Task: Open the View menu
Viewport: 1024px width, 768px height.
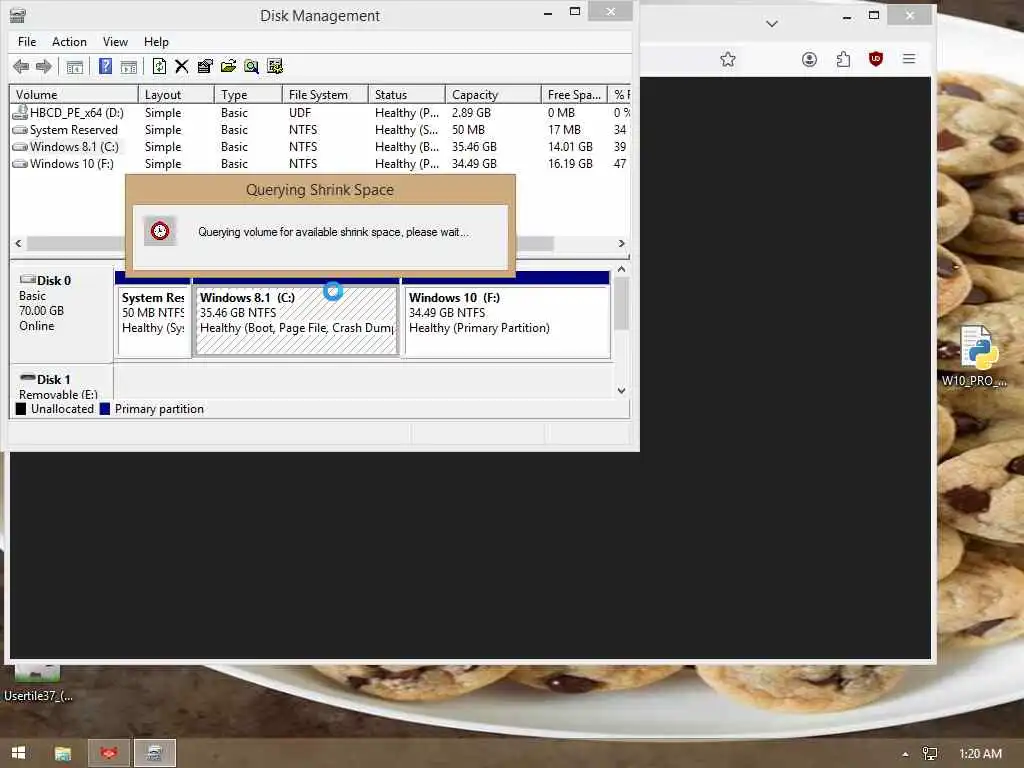Action: pos(115,42)
